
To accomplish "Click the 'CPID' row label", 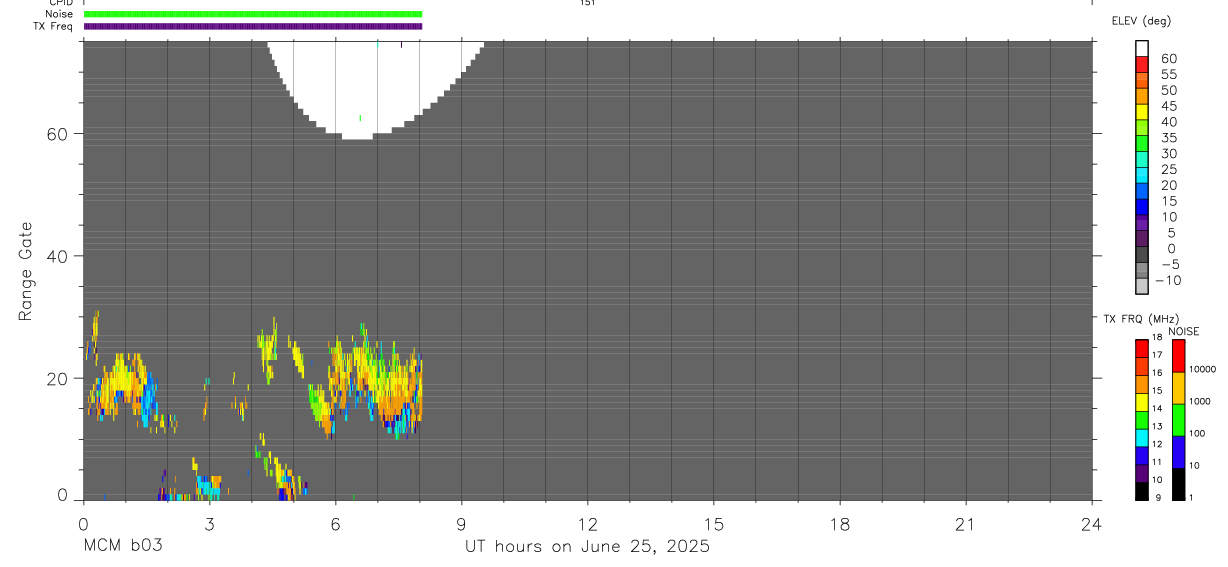I will (x=61, y=3).
